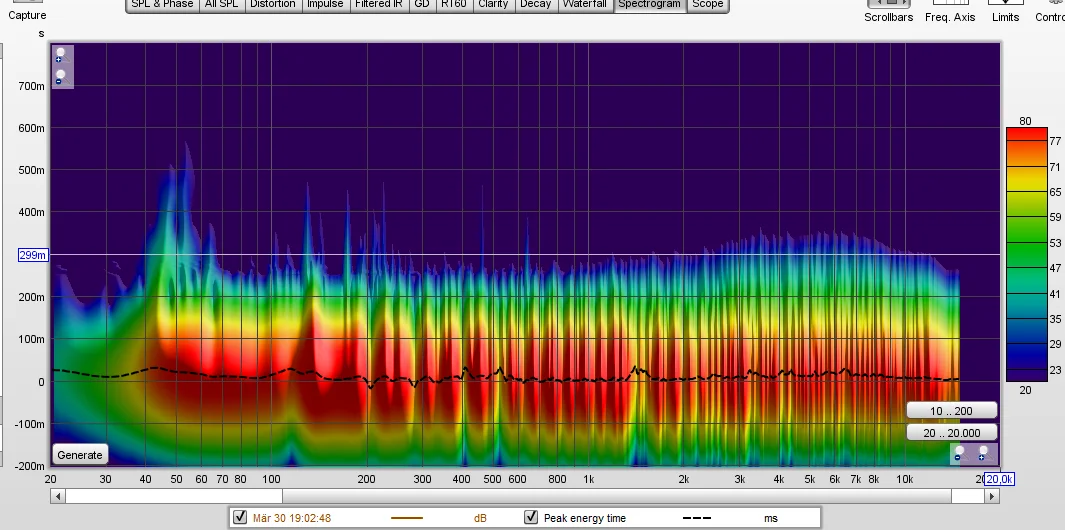This screenshot has width=1065, height=530.
Task: Click the Peak energy time label
Action: coord(585,518)
